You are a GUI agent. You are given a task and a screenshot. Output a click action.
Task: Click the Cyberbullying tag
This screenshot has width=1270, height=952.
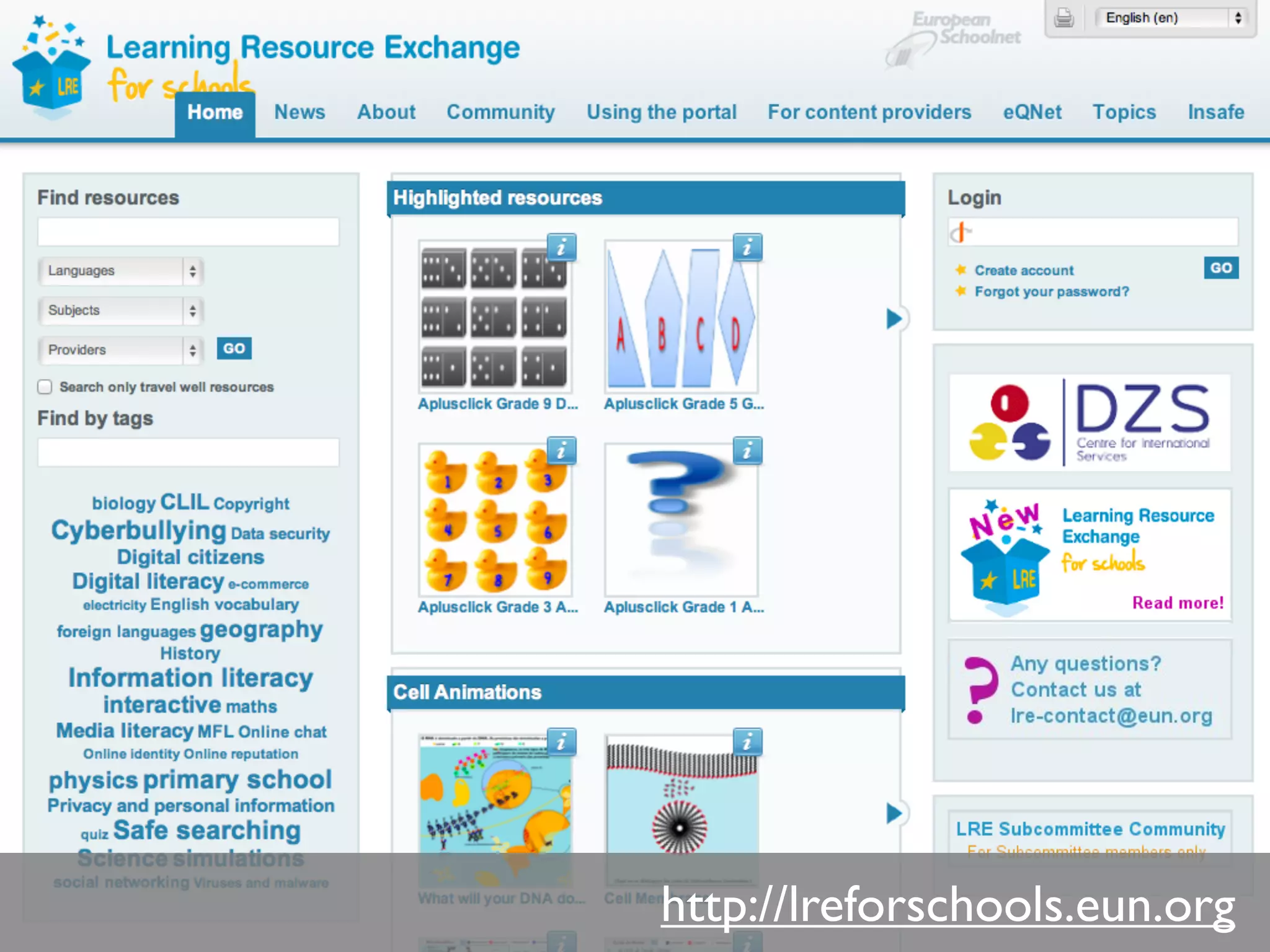coord(138,531)
